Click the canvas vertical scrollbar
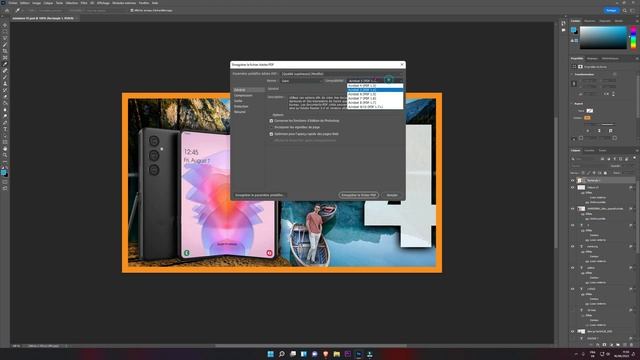The image size is (640, 360). pos(556,182)
